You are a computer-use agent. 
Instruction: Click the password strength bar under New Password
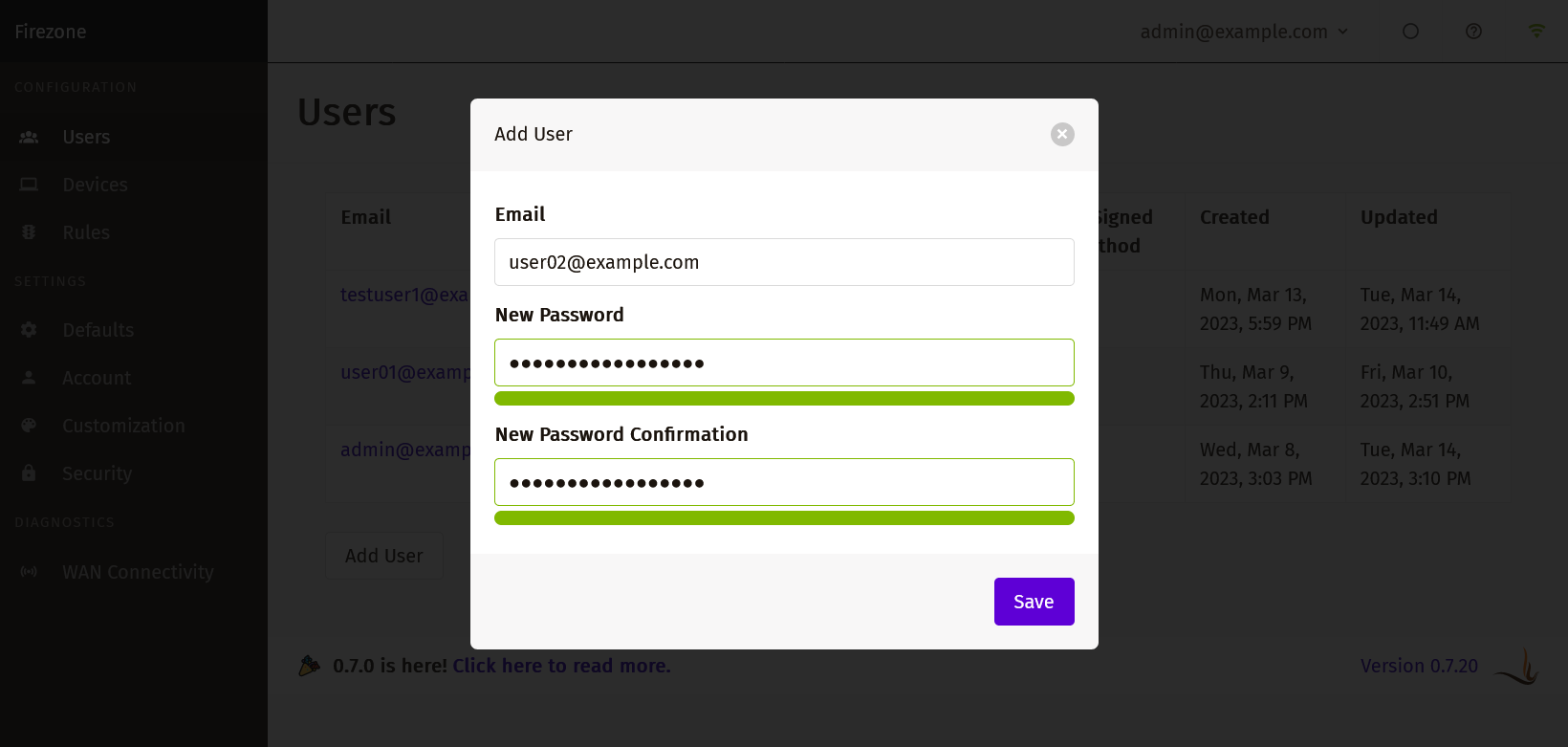pos(784,399)
